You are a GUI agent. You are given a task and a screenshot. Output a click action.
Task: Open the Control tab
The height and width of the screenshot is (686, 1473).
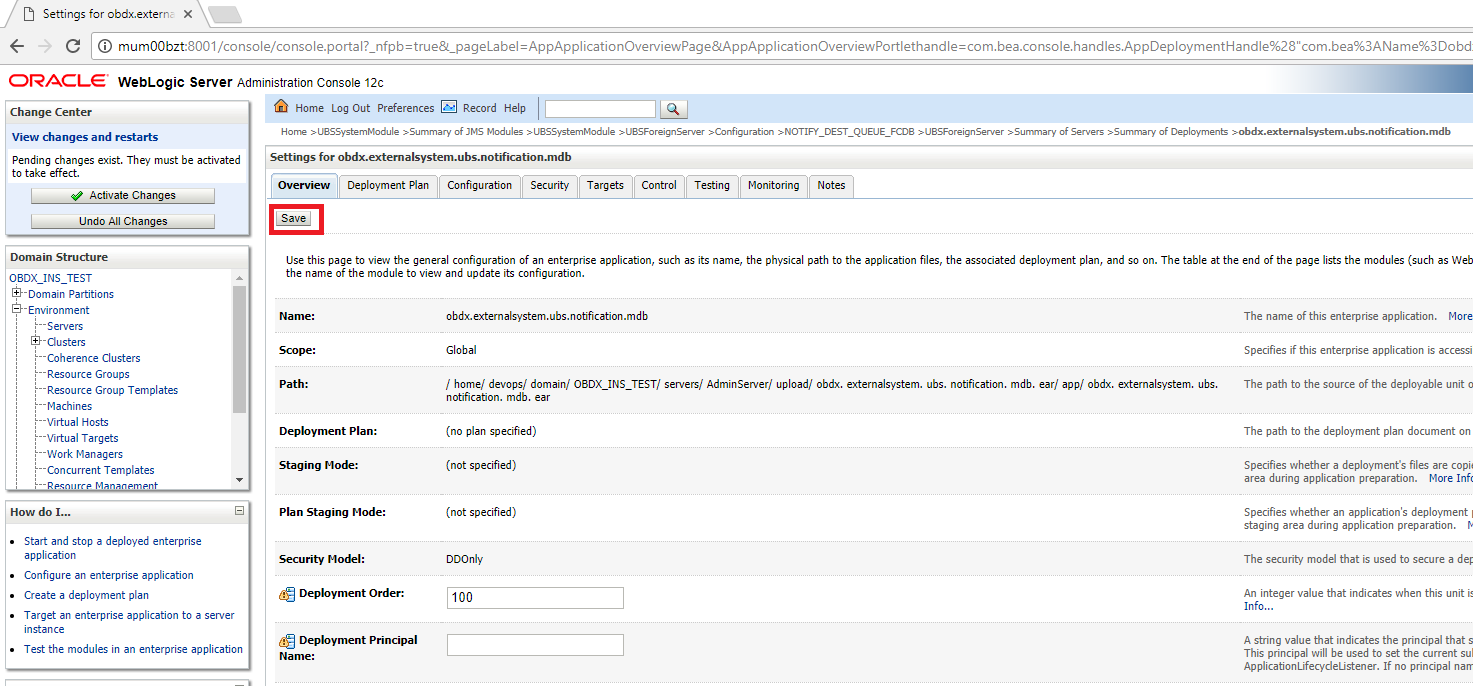[x=659, y=185]
